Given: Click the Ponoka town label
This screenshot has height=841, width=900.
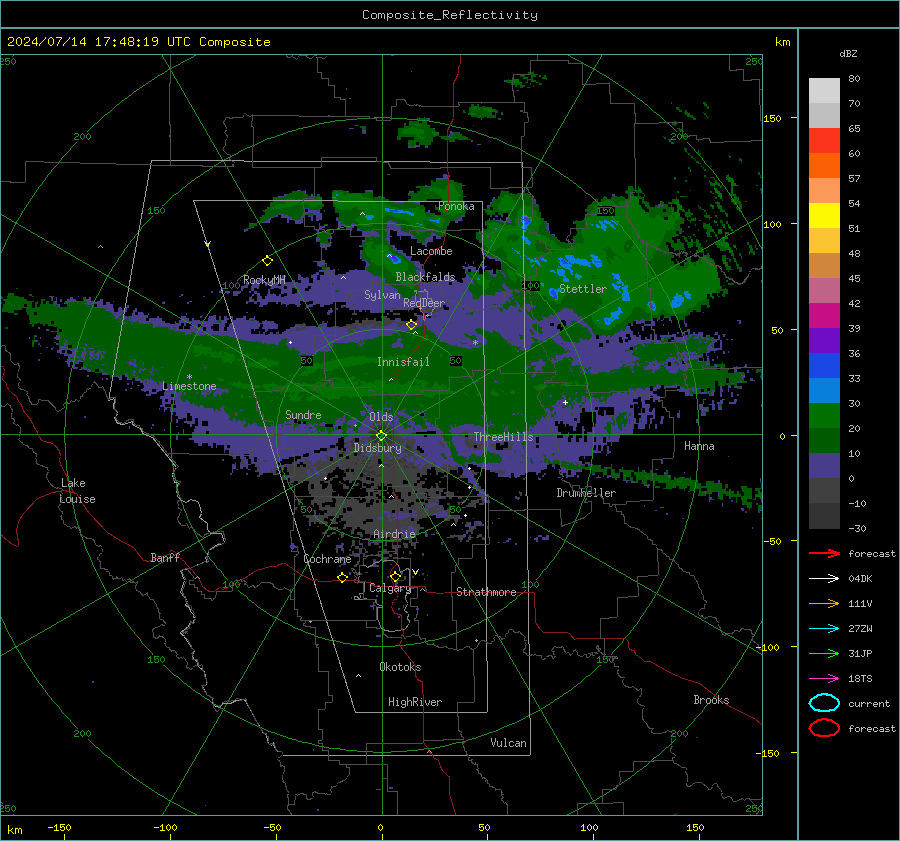Looking at the screenshot, I should [x=456, y=207].
